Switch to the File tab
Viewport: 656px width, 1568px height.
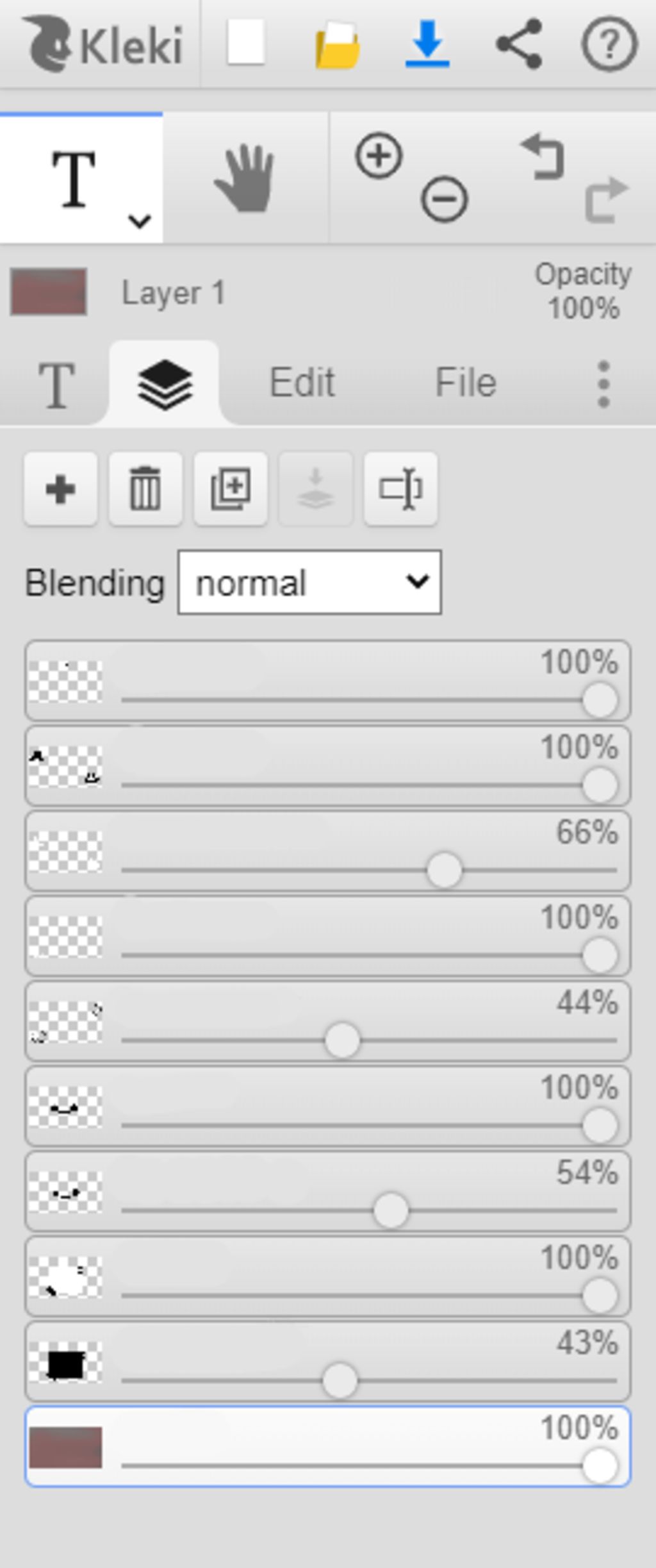(x=466, y=383)
